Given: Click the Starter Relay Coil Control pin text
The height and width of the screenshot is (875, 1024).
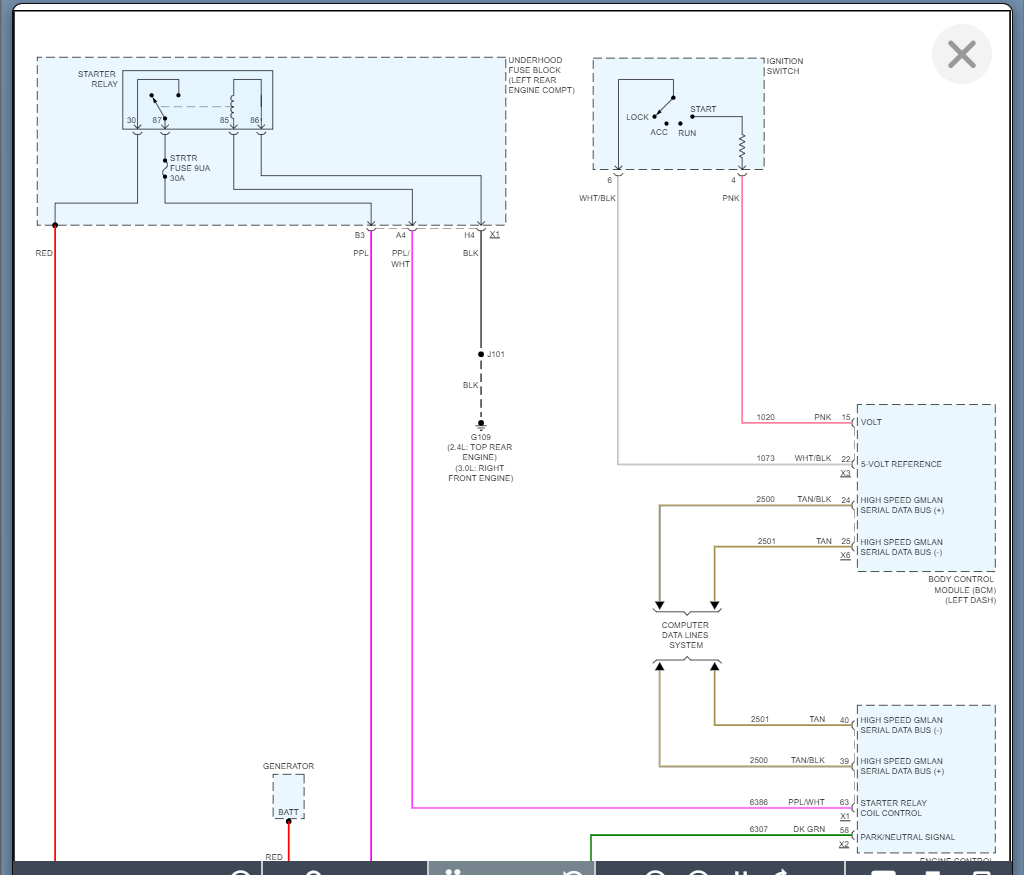Looking at the screenshot, I should (x=893, y=807).
